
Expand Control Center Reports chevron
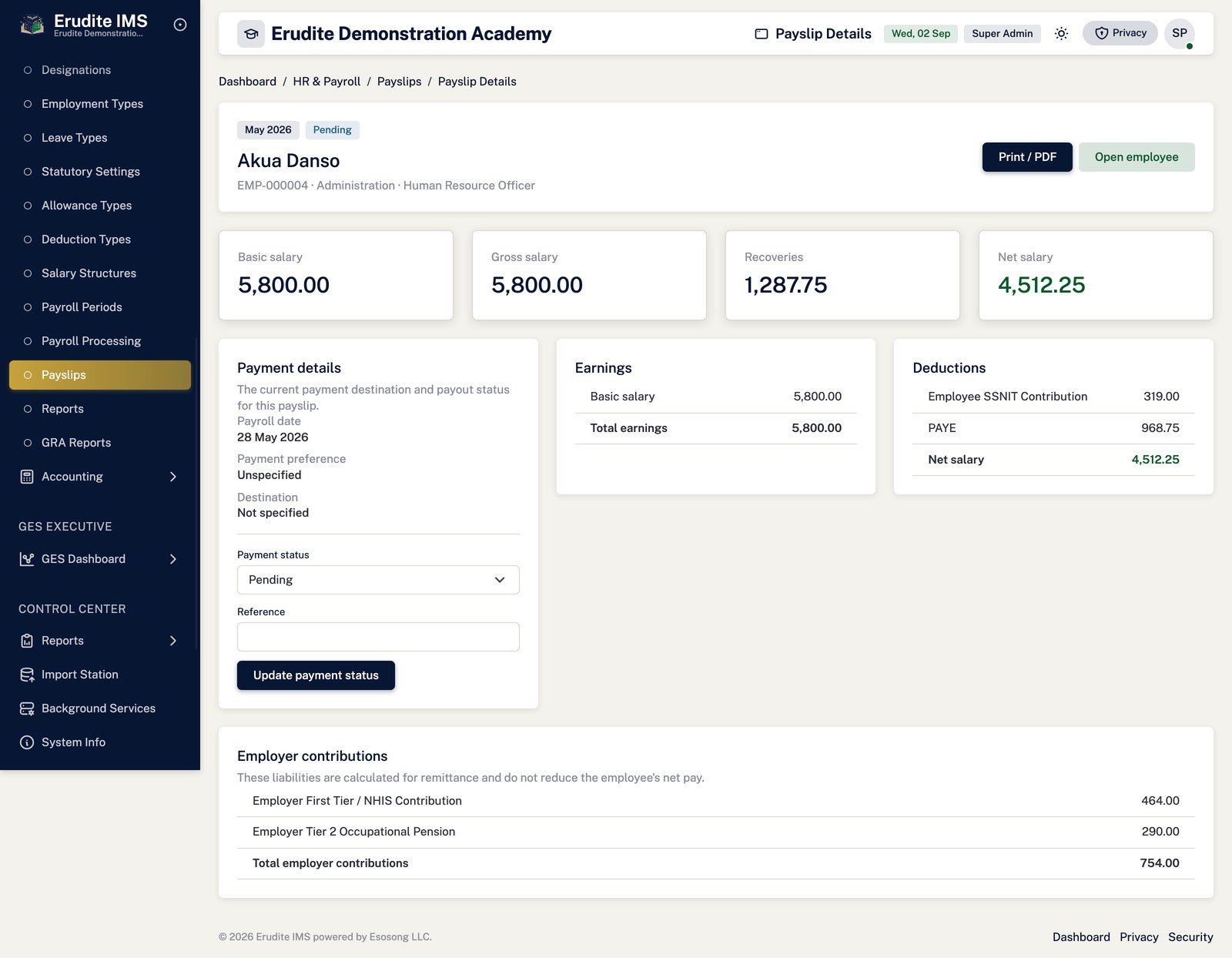coord(173,641)
